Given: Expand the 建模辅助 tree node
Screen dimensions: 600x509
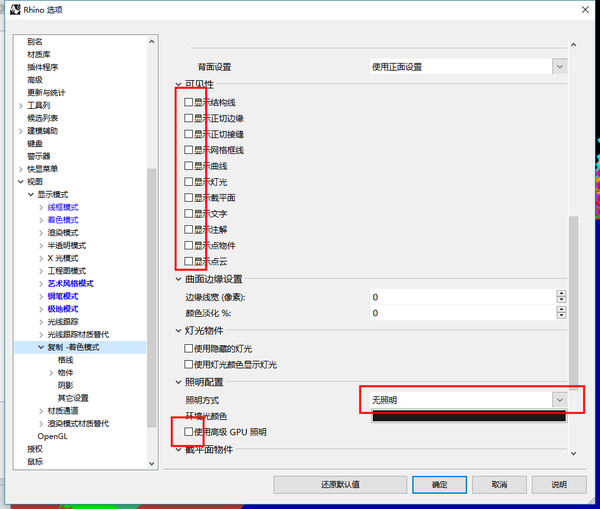Looking at the screenshot, I should click(x=21, y=131).
